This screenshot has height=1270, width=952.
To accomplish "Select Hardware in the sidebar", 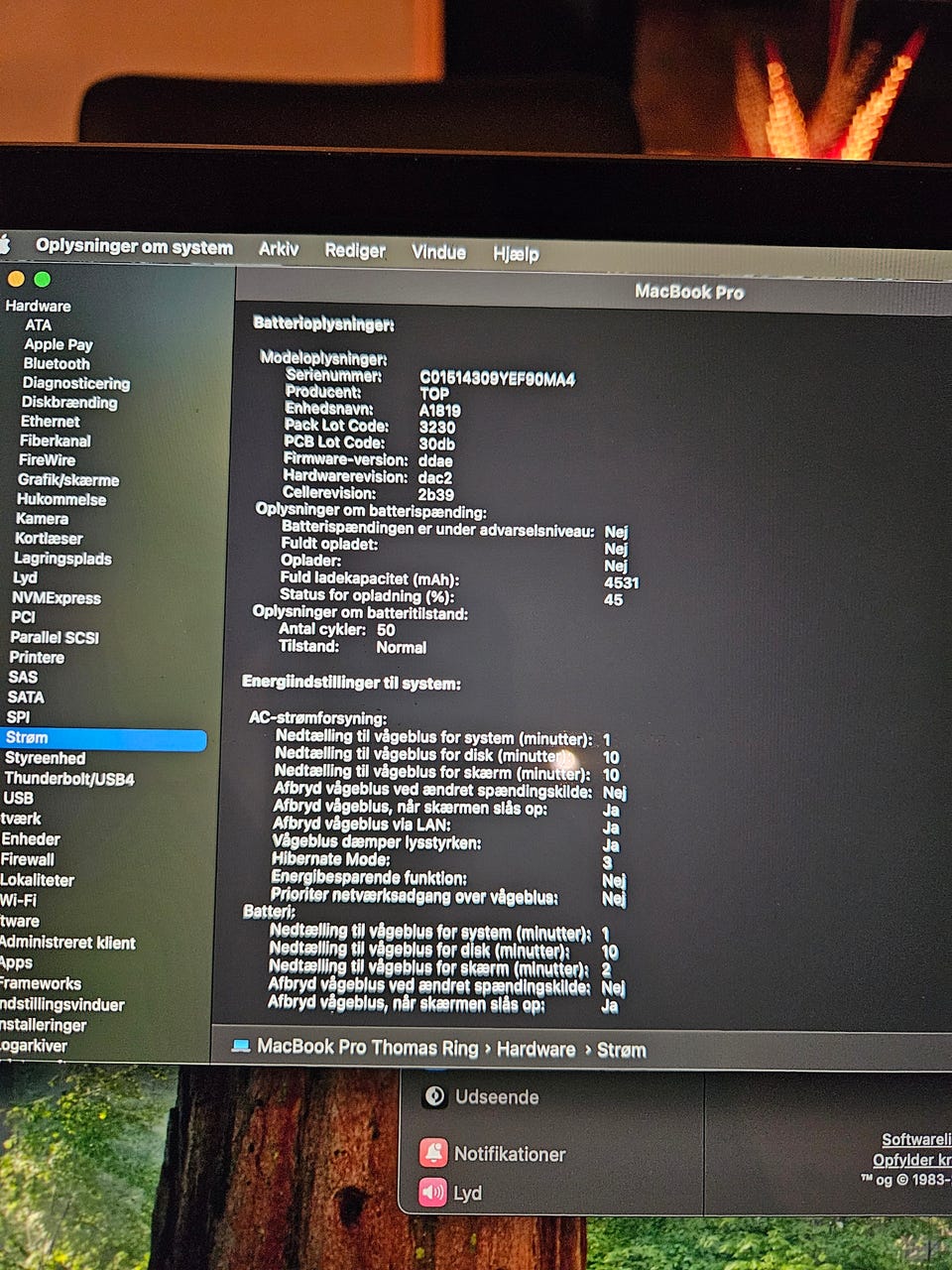I will [38, 306].
